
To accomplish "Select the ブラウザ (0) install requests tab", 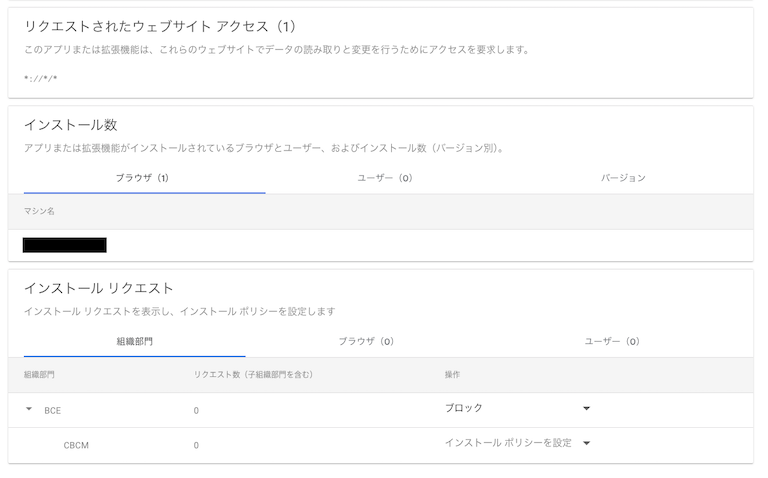I will click(x=365, y=341).
